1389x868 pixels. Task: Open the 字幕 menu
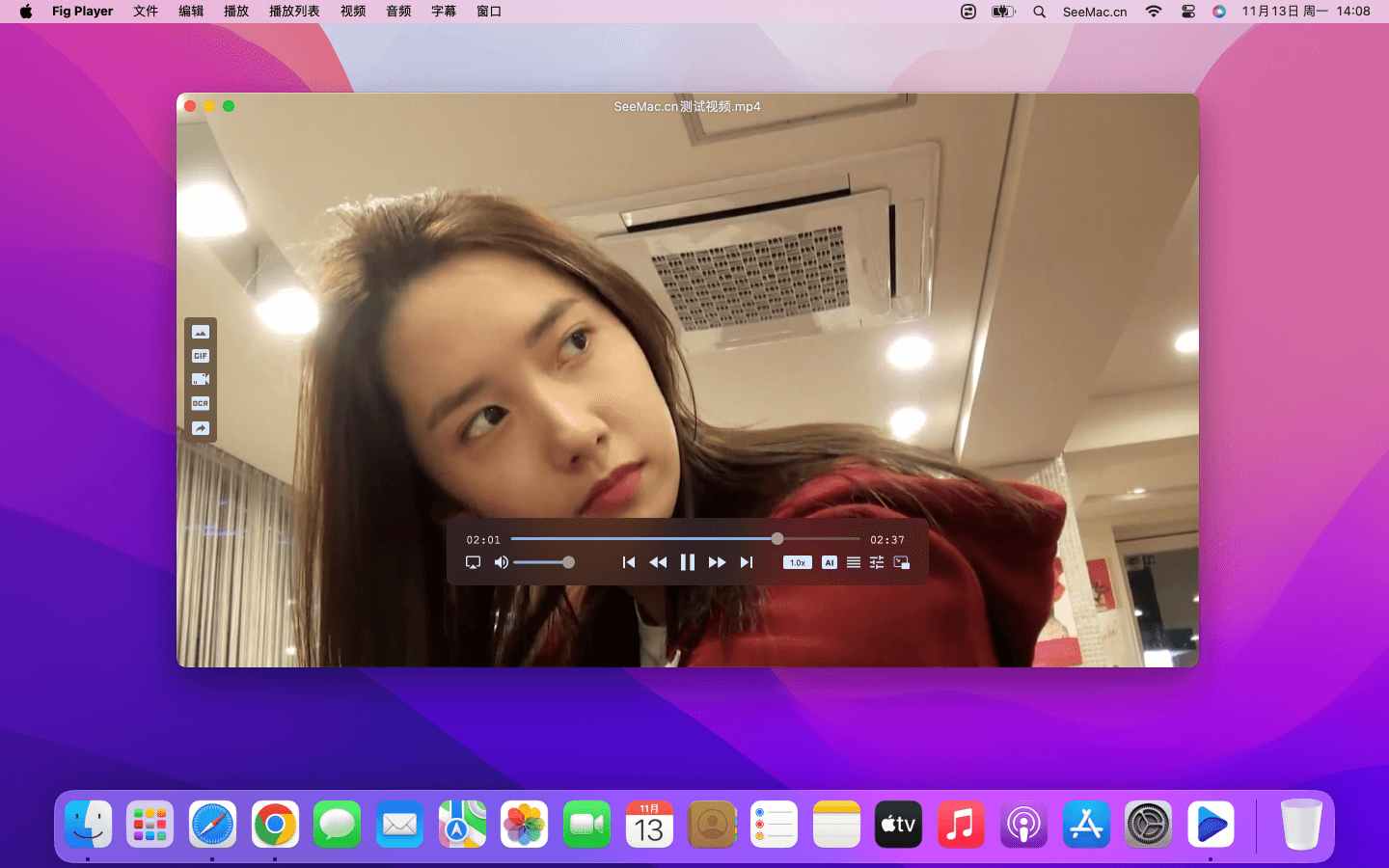click(x=444, y=12)
